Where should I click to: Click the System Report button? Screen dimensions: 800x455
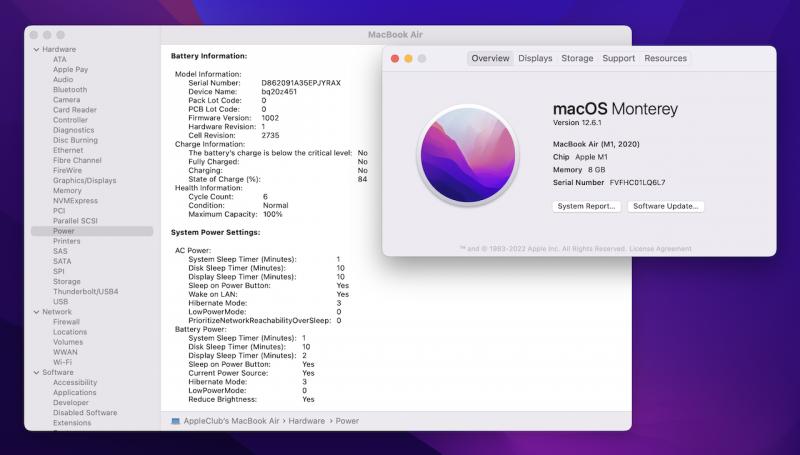pyautogui.click(x=586, y=206)
